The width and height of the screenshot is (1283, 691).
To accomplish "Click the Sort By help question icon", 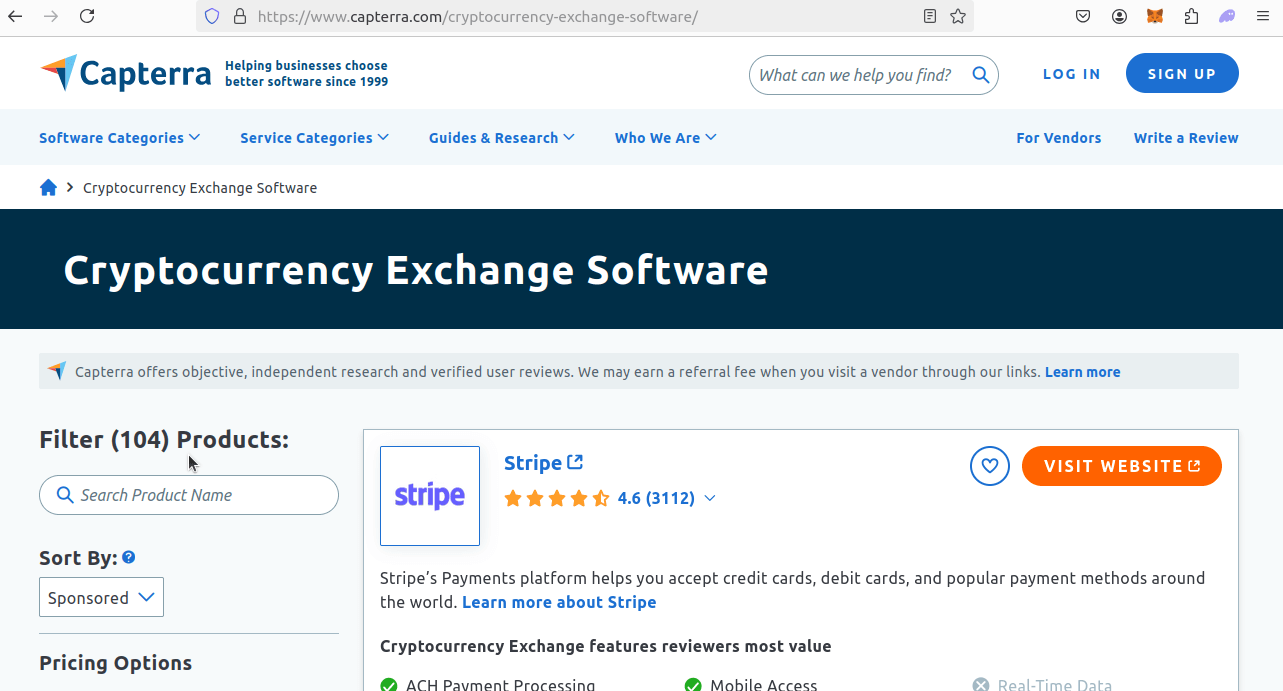I will coord(129,558).
